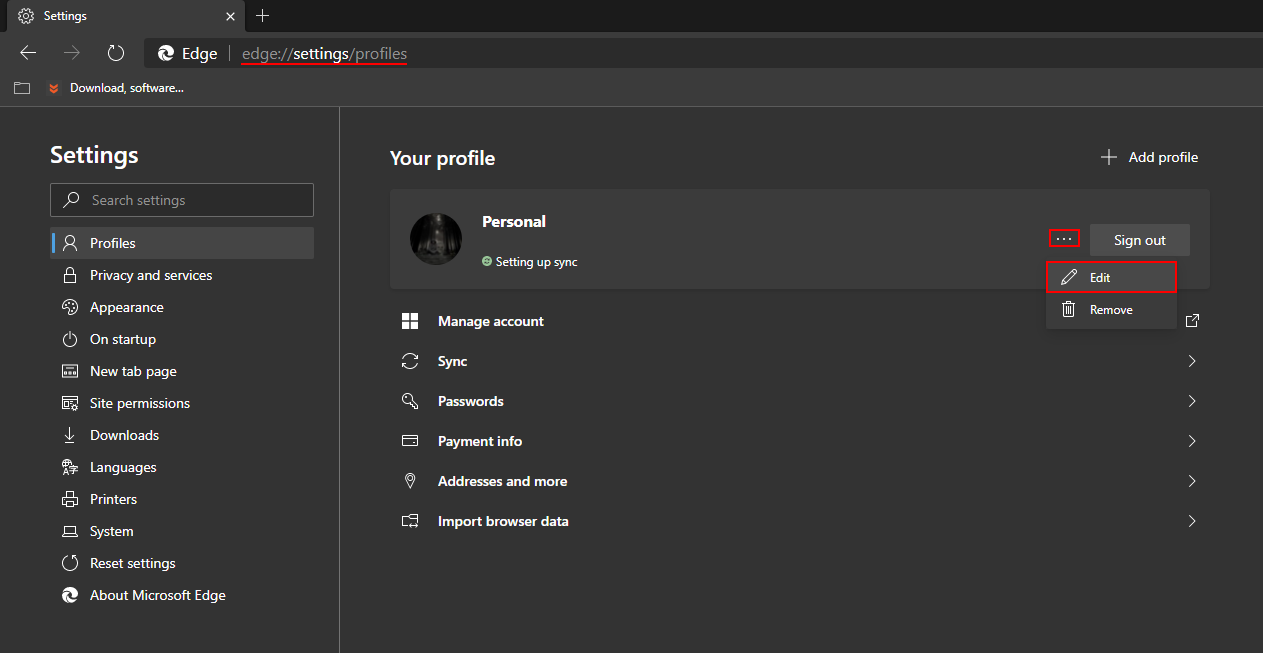Open Privacy and services settings
Image resolution: width=1263 pixels, height=653 pixels.
tap(182, 275)
